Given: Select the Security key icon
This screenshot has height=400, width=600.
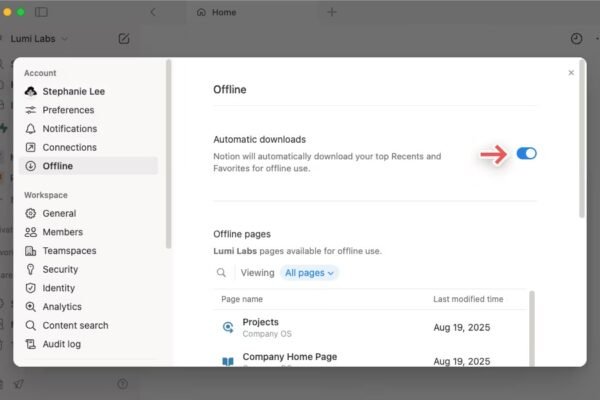Looking at the screenshot, I should (31, 269).
